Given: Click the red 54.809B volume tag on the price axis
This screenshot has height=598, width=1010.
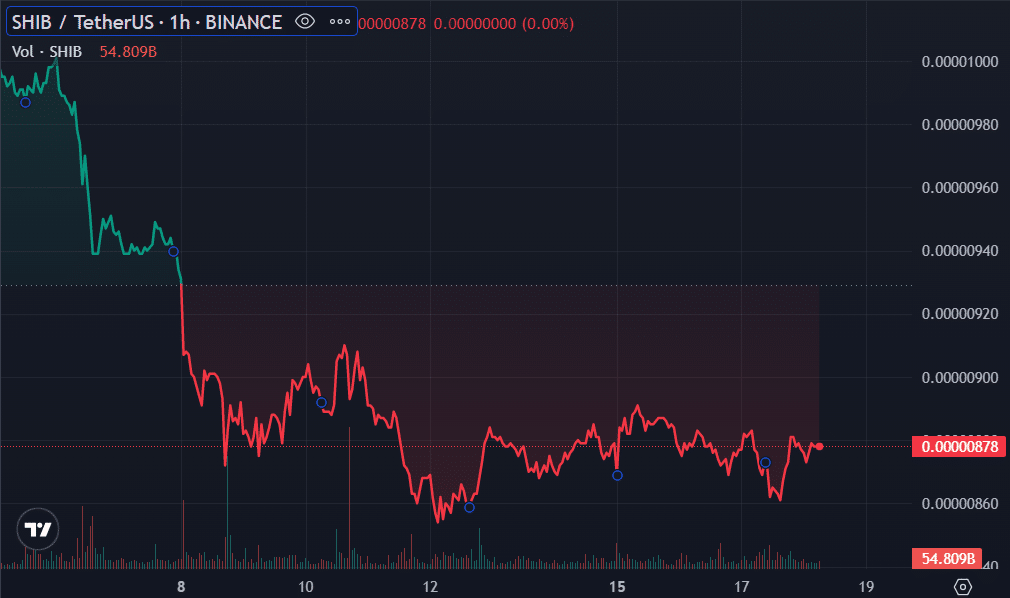Looking at the screenshot, I should pos(947,558).
